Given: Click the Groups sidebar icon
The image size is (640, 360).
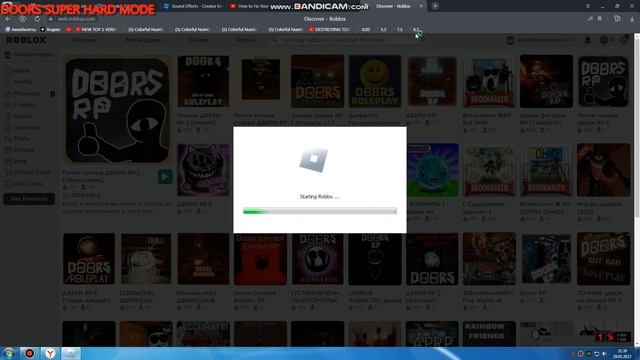Looking at the screenshot, I should pyautogui.click(x=8, y=150).
